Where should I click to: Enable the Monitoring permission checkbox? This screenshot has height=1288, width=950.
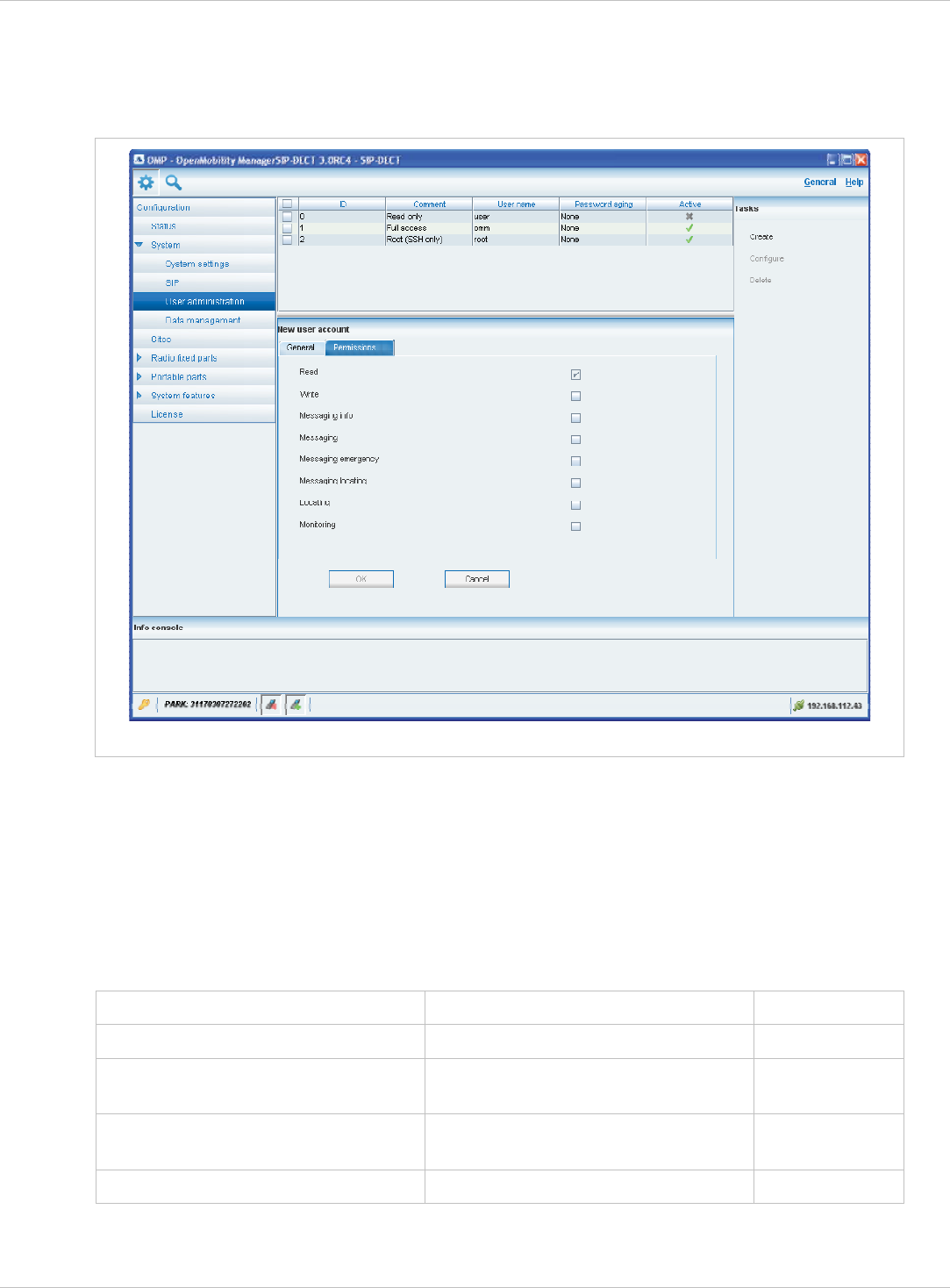tap(575, 526)
